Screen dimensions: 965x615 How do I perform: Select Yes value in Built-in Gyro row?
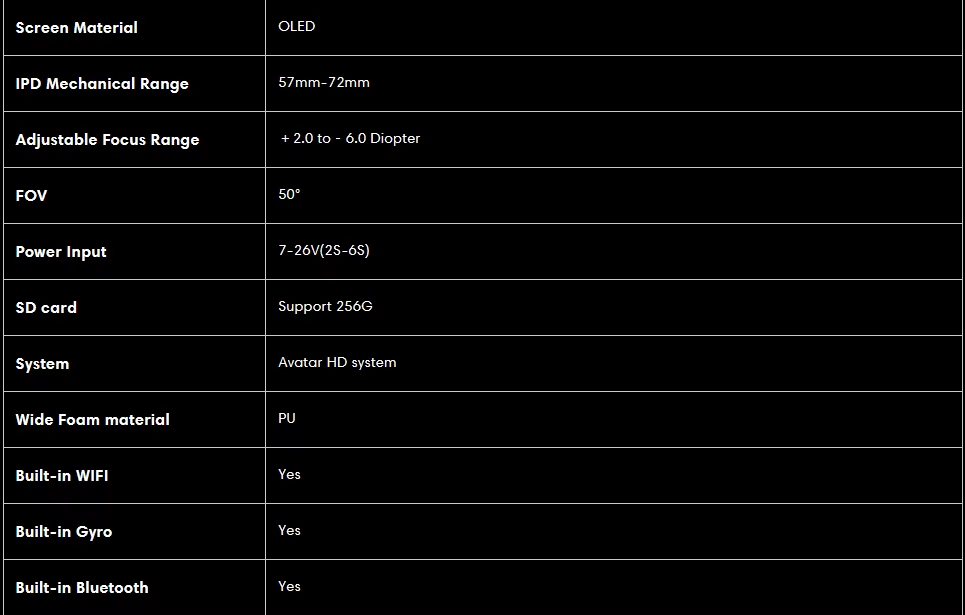point(289,531)
